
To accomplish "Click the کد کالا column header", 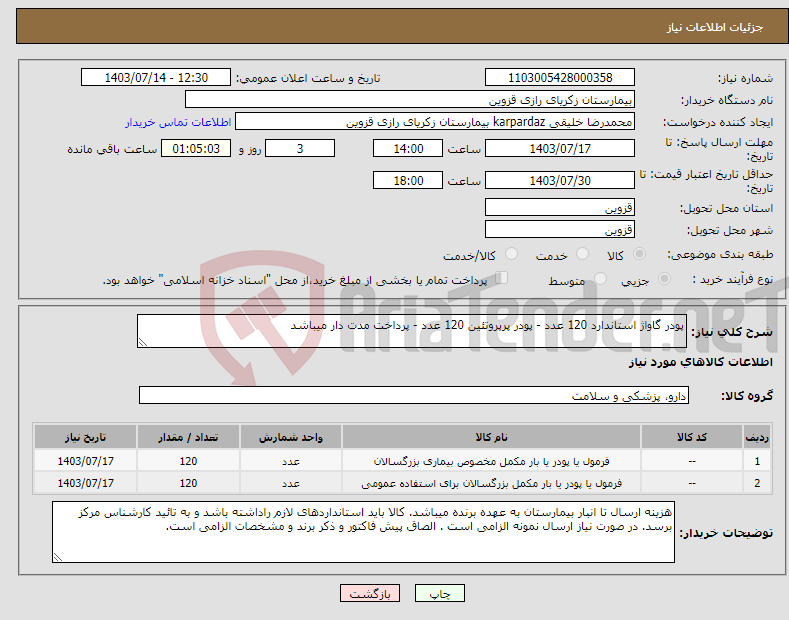I will pos(692,437).
